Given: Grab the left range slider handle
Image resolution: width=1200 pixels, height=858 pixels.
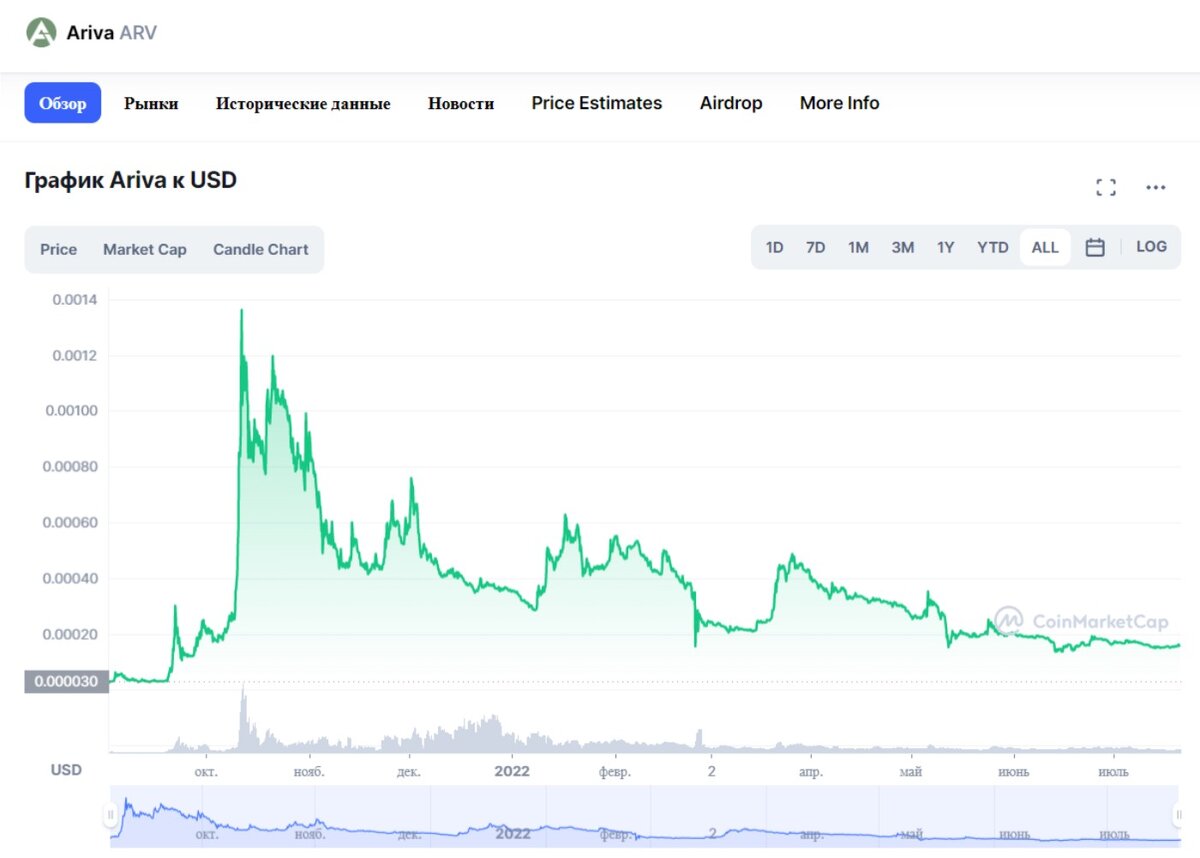Looking at the screenshot, I should [111, 815].
